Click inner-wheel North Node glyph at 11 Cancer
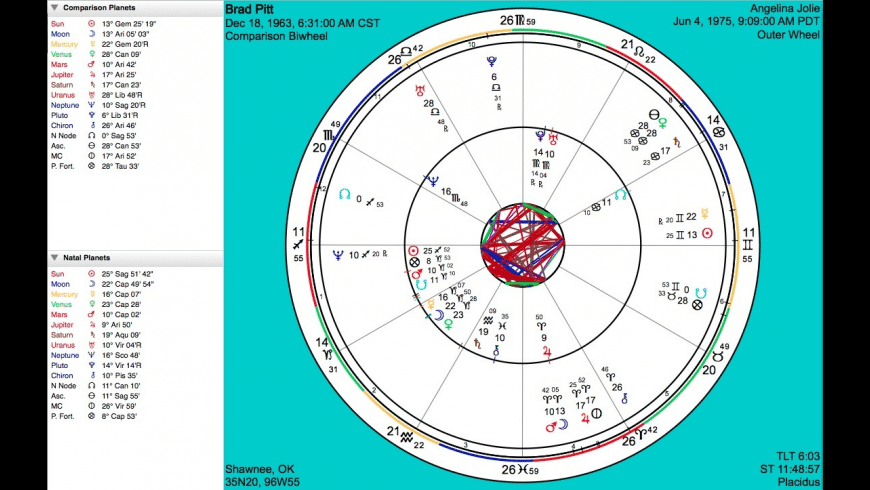Screen dimensions: 870x490 pyautogui.click(x=620, y=195)
